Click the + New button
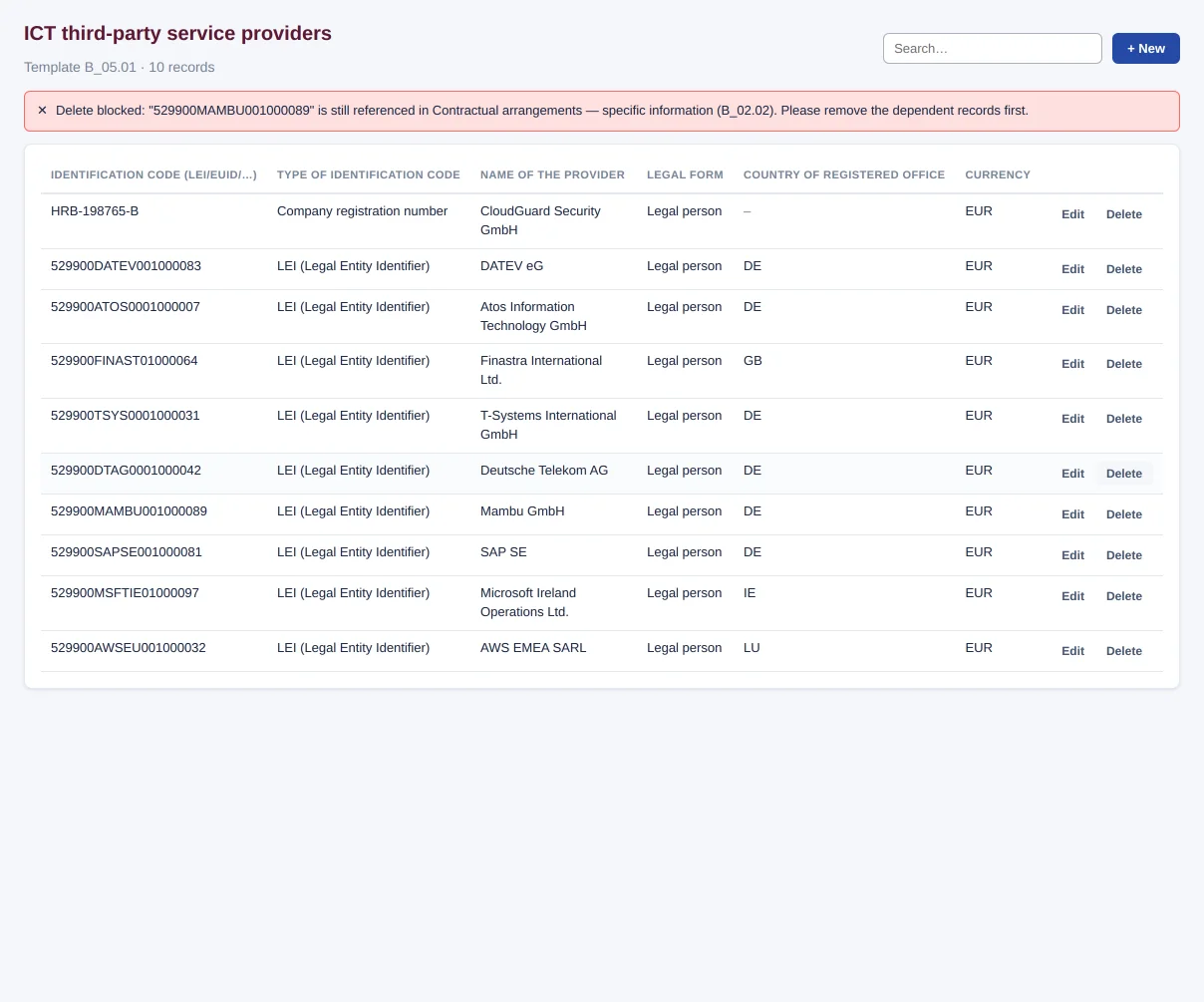 click(1146, 49)
